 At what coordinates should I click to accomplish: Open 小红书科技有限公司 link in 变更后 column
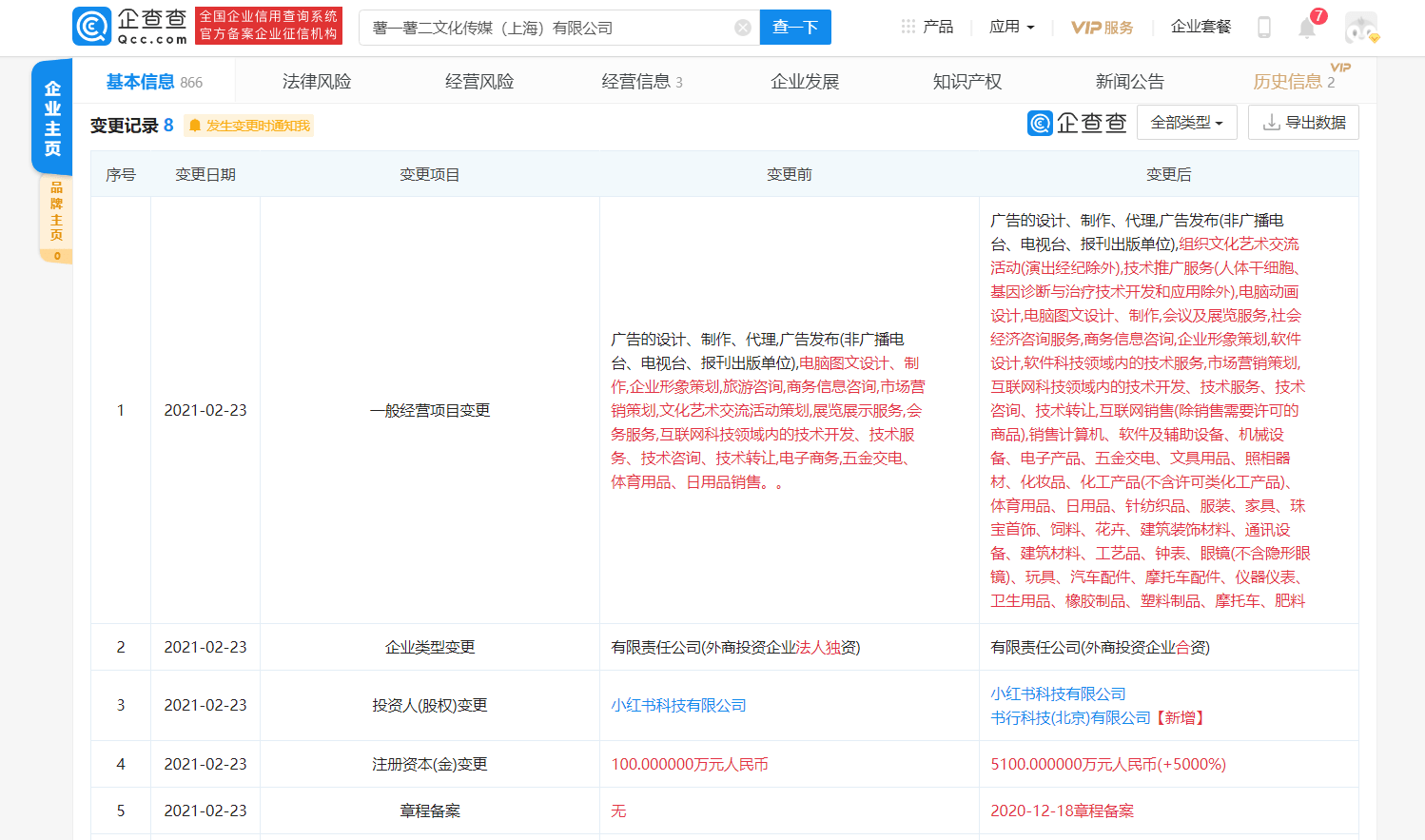[1058, 694]
